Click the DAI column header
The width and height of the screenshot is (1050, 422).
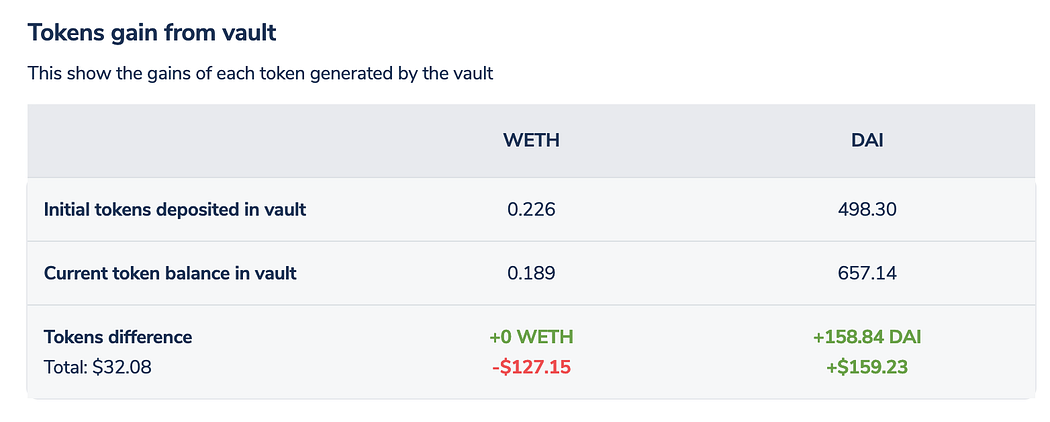[x=867, y=141]
